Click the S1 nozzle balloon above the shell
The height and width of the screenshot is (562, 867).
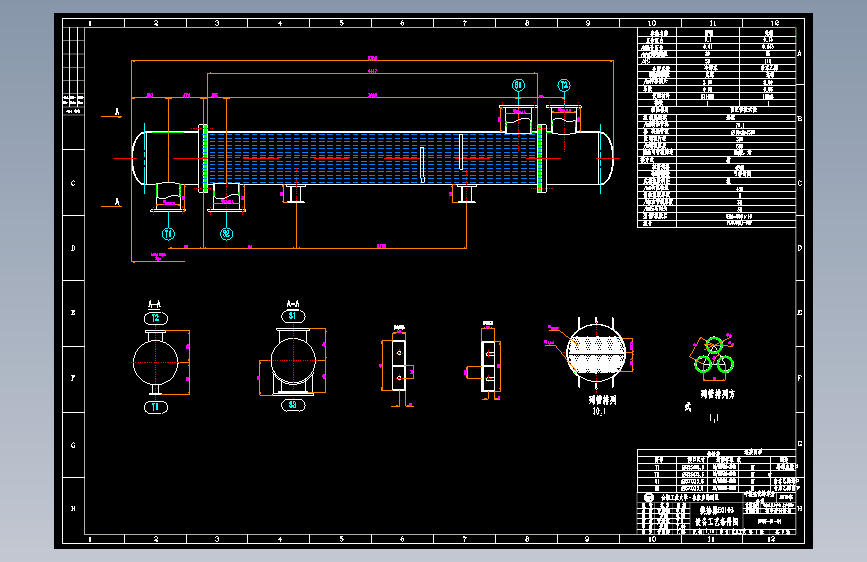[x=518, y=85]
